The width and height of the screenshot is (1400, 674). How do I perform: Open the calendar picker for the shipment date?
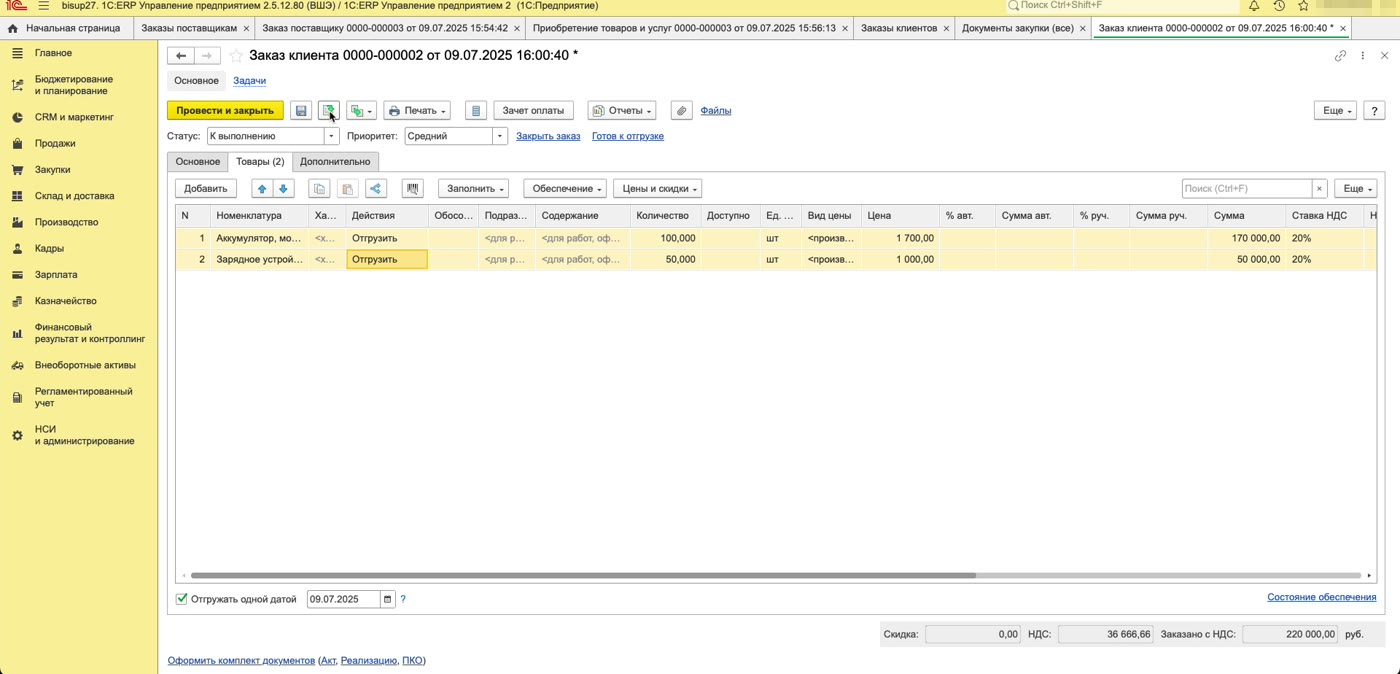click(388, 599)
